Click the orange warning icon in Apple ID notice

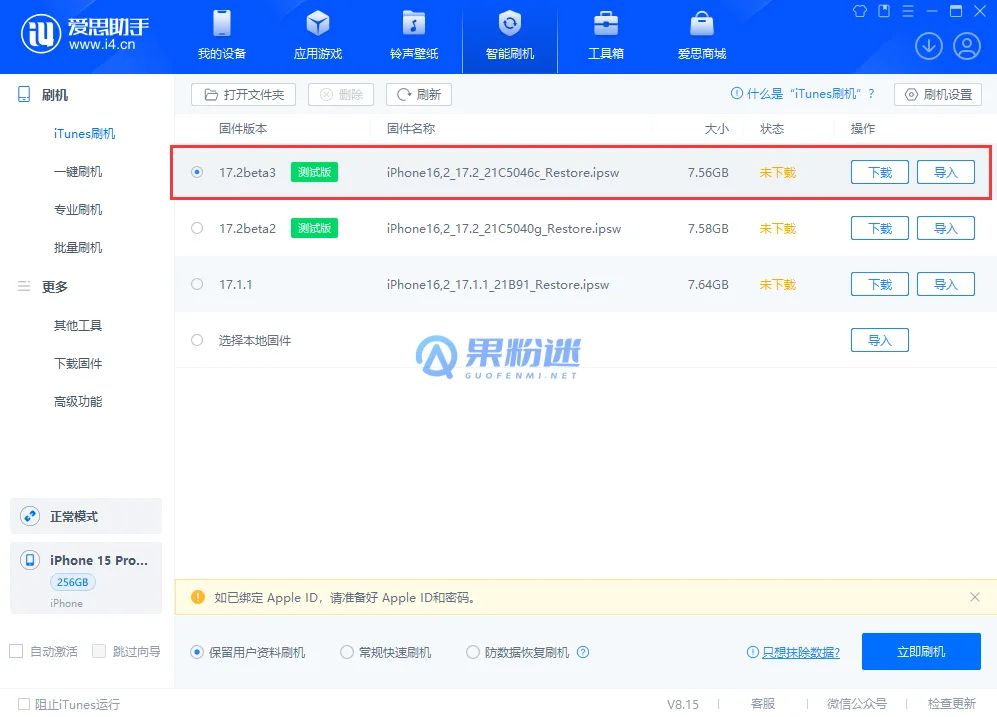click(x=198, y=597)
